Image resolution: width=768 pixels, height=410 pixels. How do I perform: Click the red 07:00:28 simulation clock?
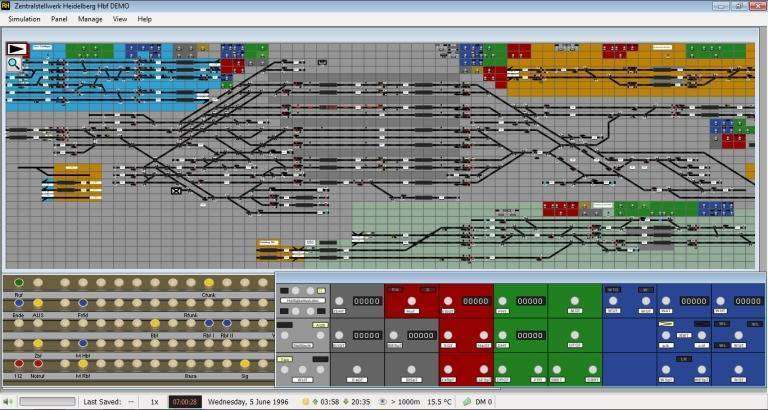(x=185, y=401)
